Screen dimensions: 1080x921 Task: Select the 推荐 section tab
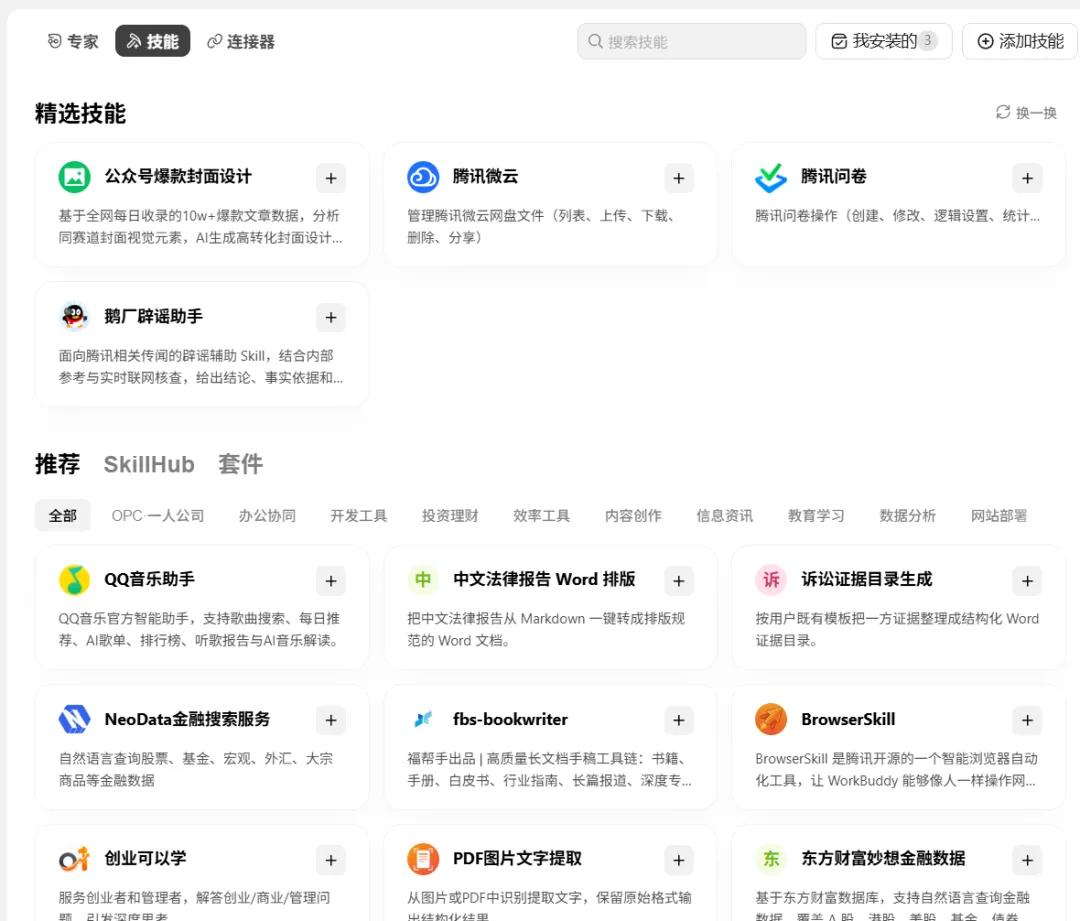(57, 464)
